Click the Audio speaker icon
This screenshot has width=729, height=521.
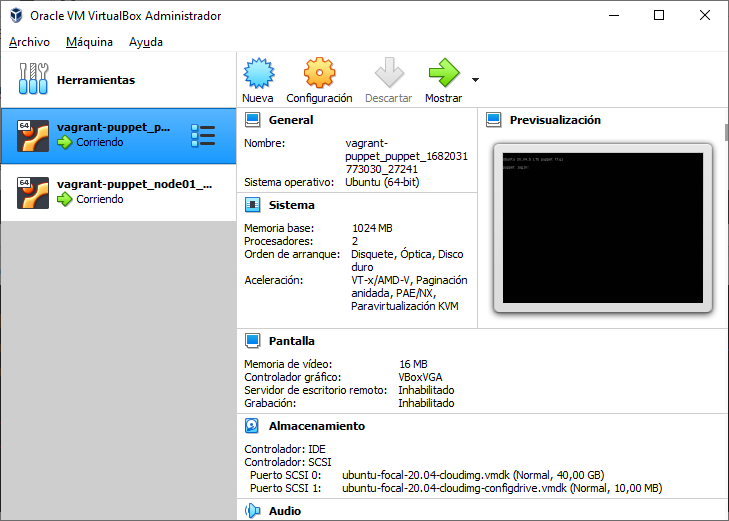point(252,511)
